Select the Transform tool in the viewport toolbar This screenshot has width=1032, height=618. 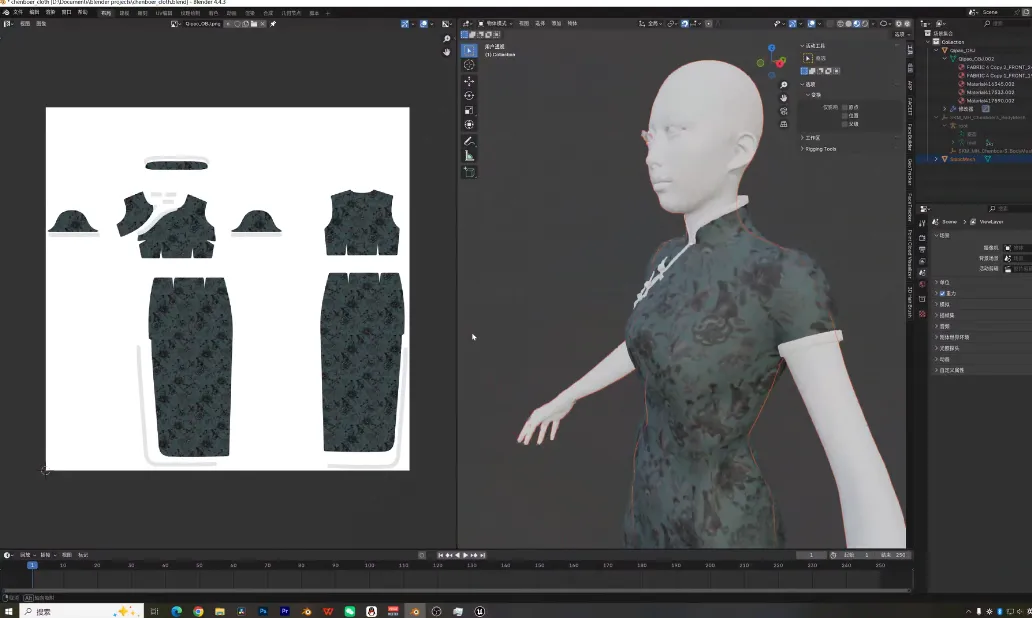point(469,124)
